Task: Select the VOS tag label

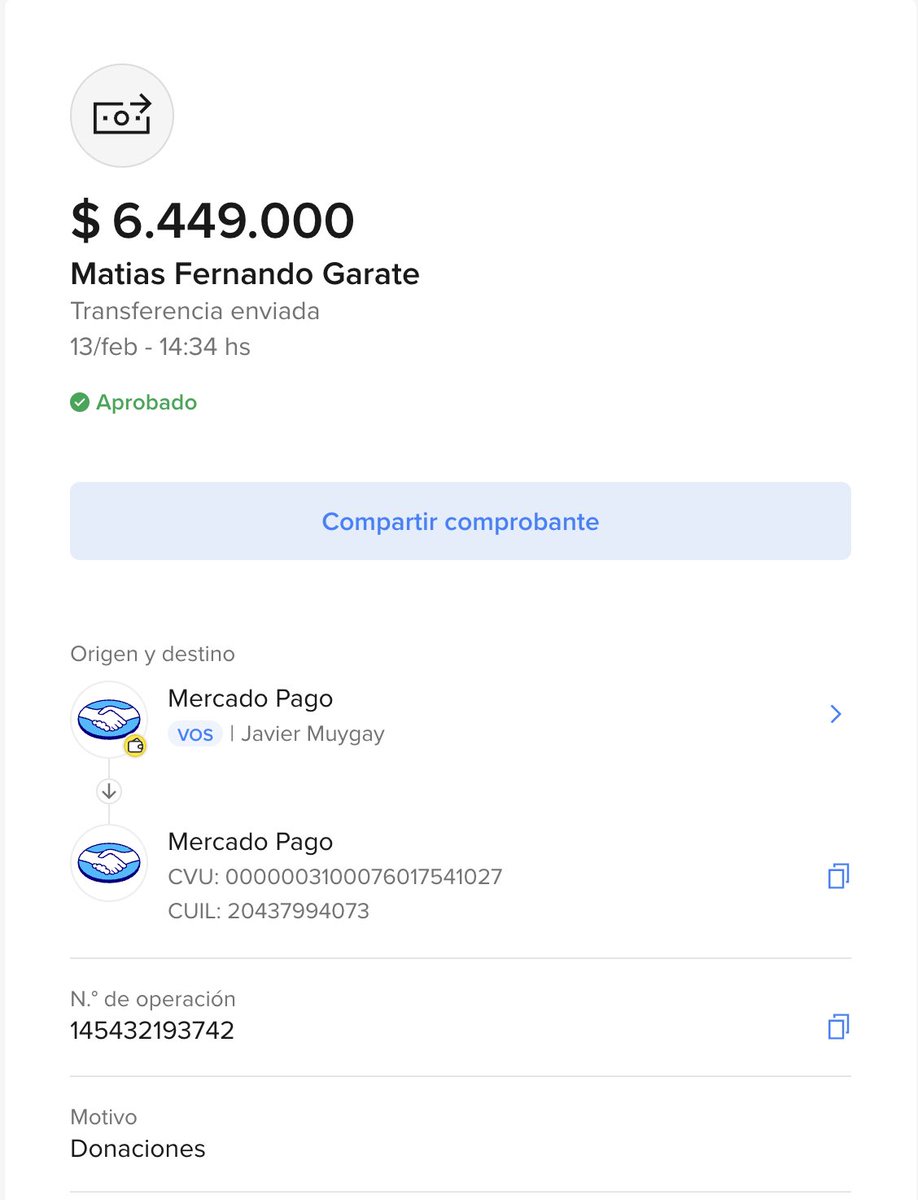Action: pos(195,734)
